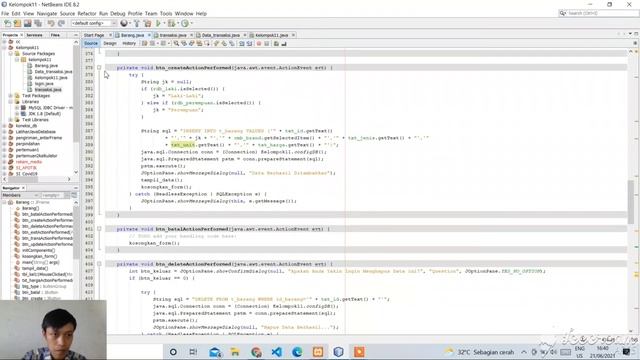This screenshot has width=640, height=360.
Task: Collapse the Source Packages node
Action: click(x=11, y=53)
